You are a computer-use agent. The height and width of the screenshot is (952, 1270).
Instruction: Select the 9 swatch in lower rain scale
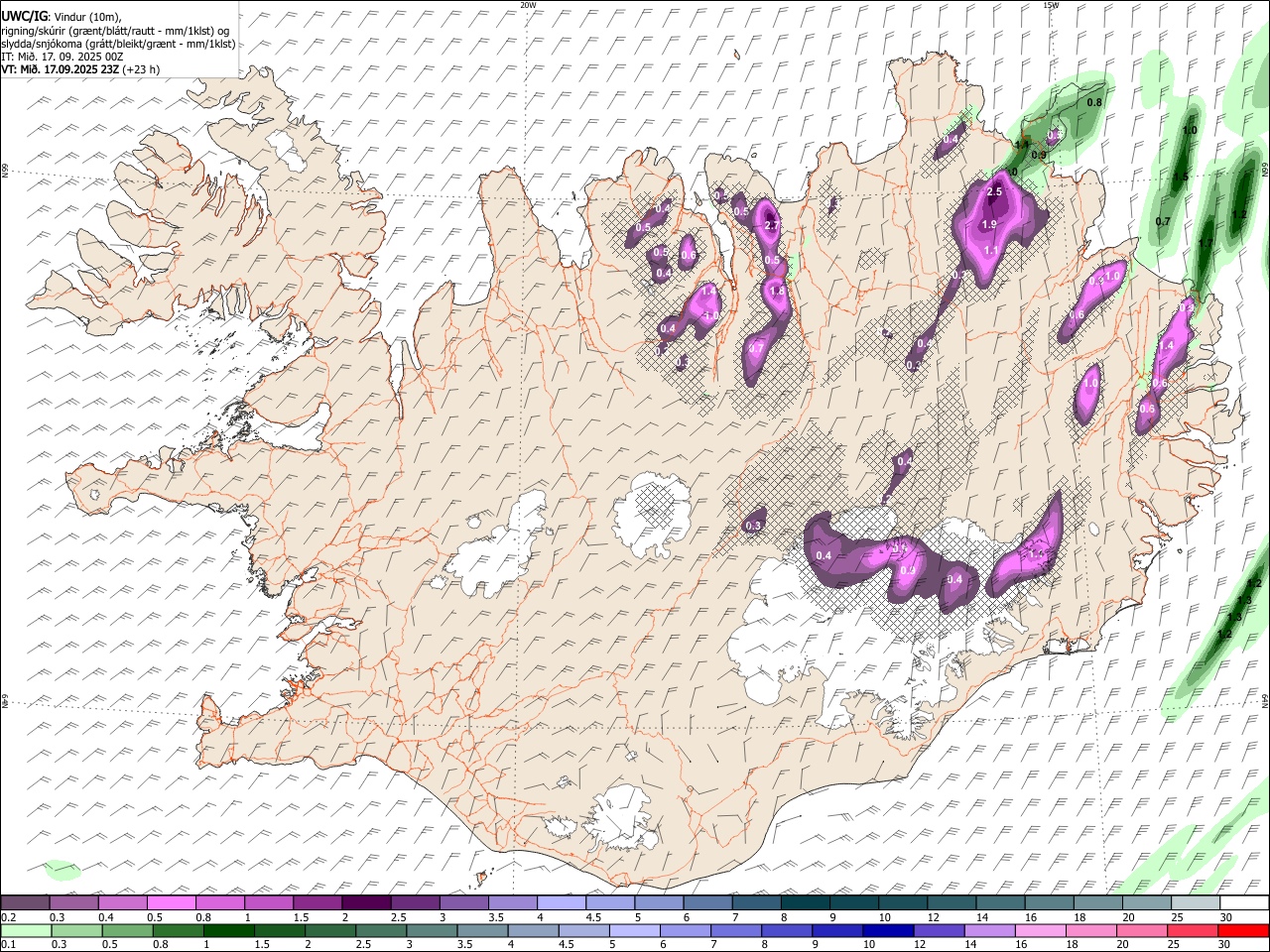click(836, 931)
